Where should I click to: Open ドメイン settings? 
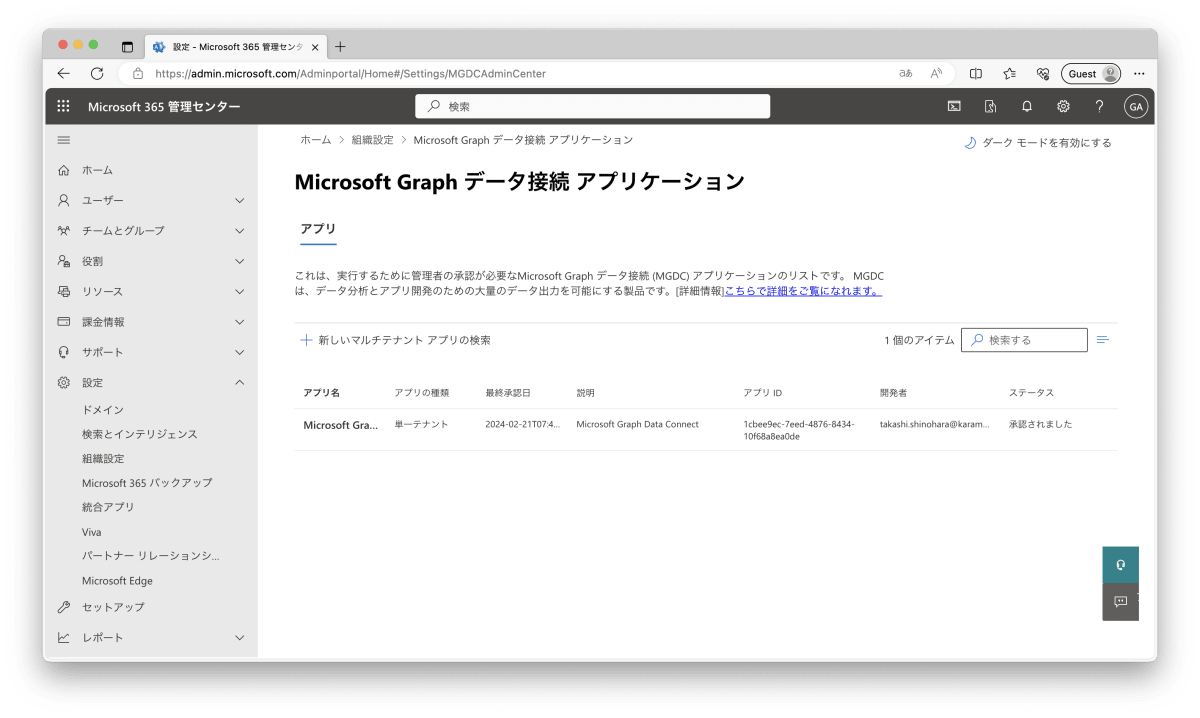[x=103, y=410]
